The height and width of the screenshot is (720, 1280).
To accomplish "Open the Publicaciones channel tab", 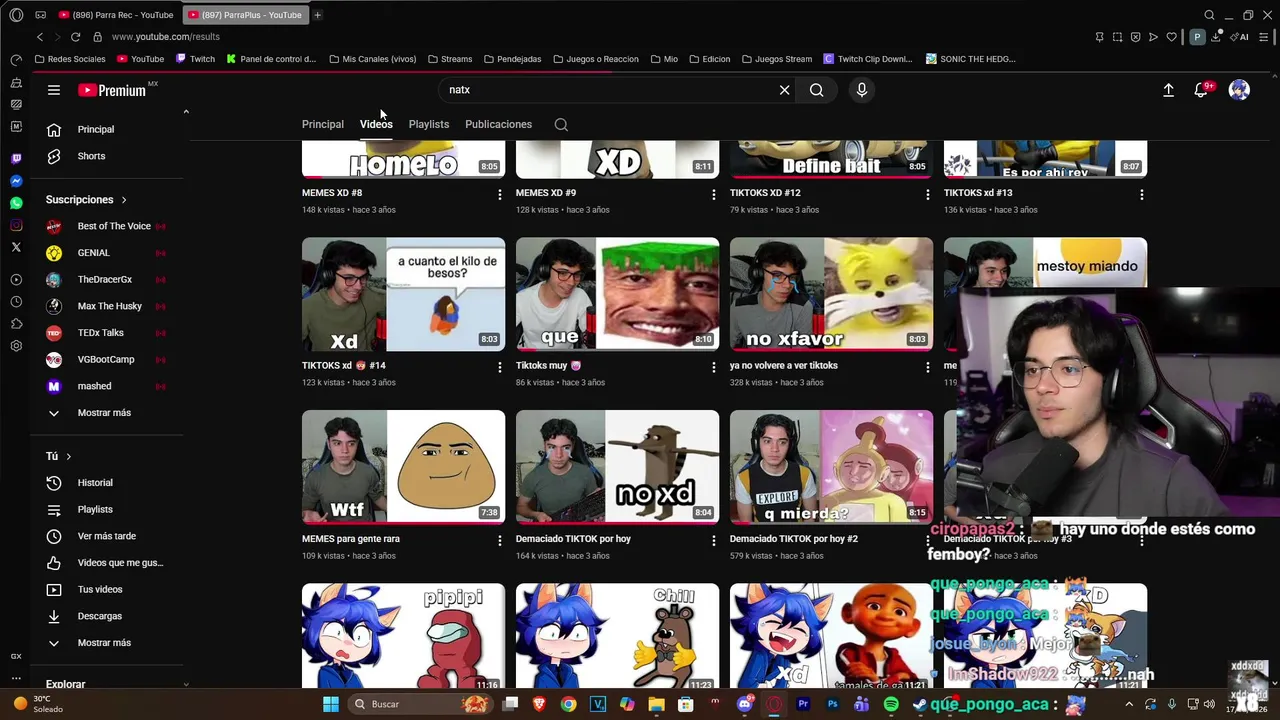I will coord(498,124).
